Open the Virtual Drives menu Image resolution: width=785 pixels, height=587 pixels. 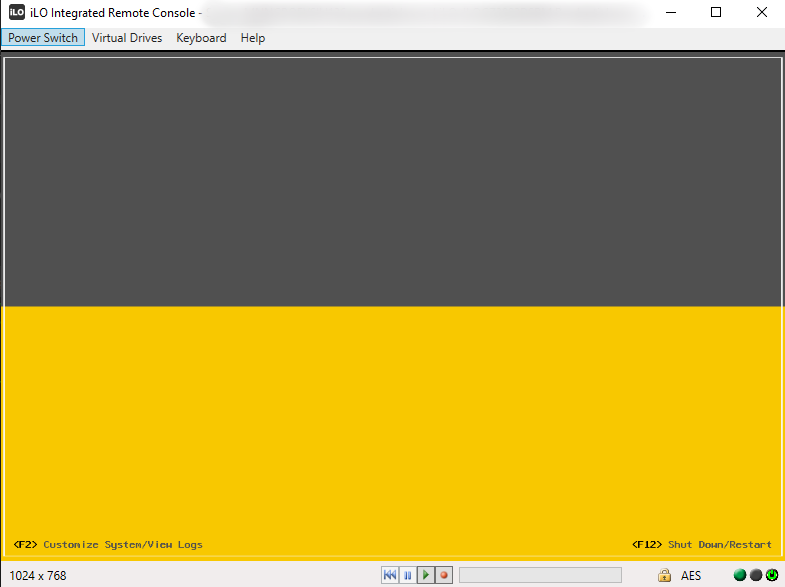pos(127,38)
